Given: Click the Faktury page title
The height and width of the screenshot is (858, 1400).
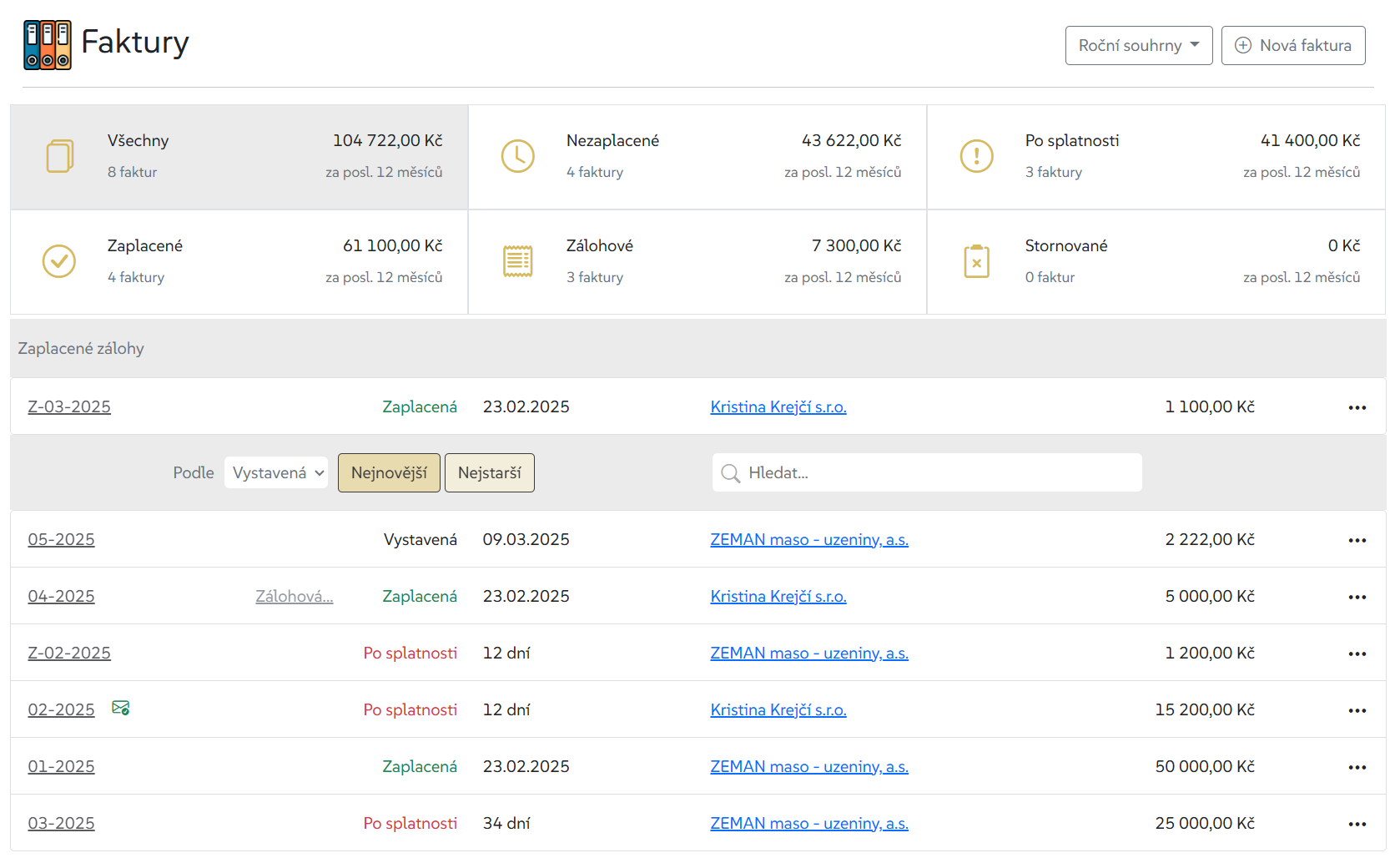Looking at the screenshot, I should pos(135,42).
